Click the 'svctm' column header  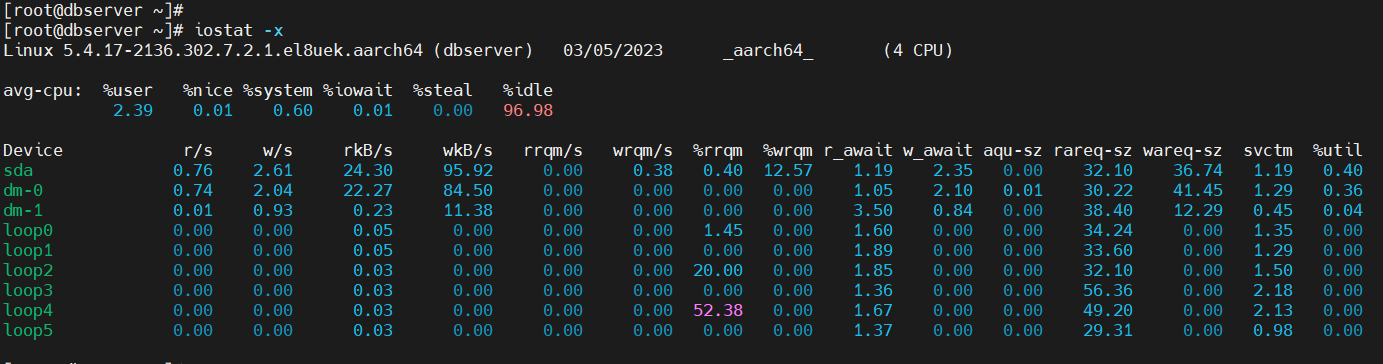pos(1268,150)
